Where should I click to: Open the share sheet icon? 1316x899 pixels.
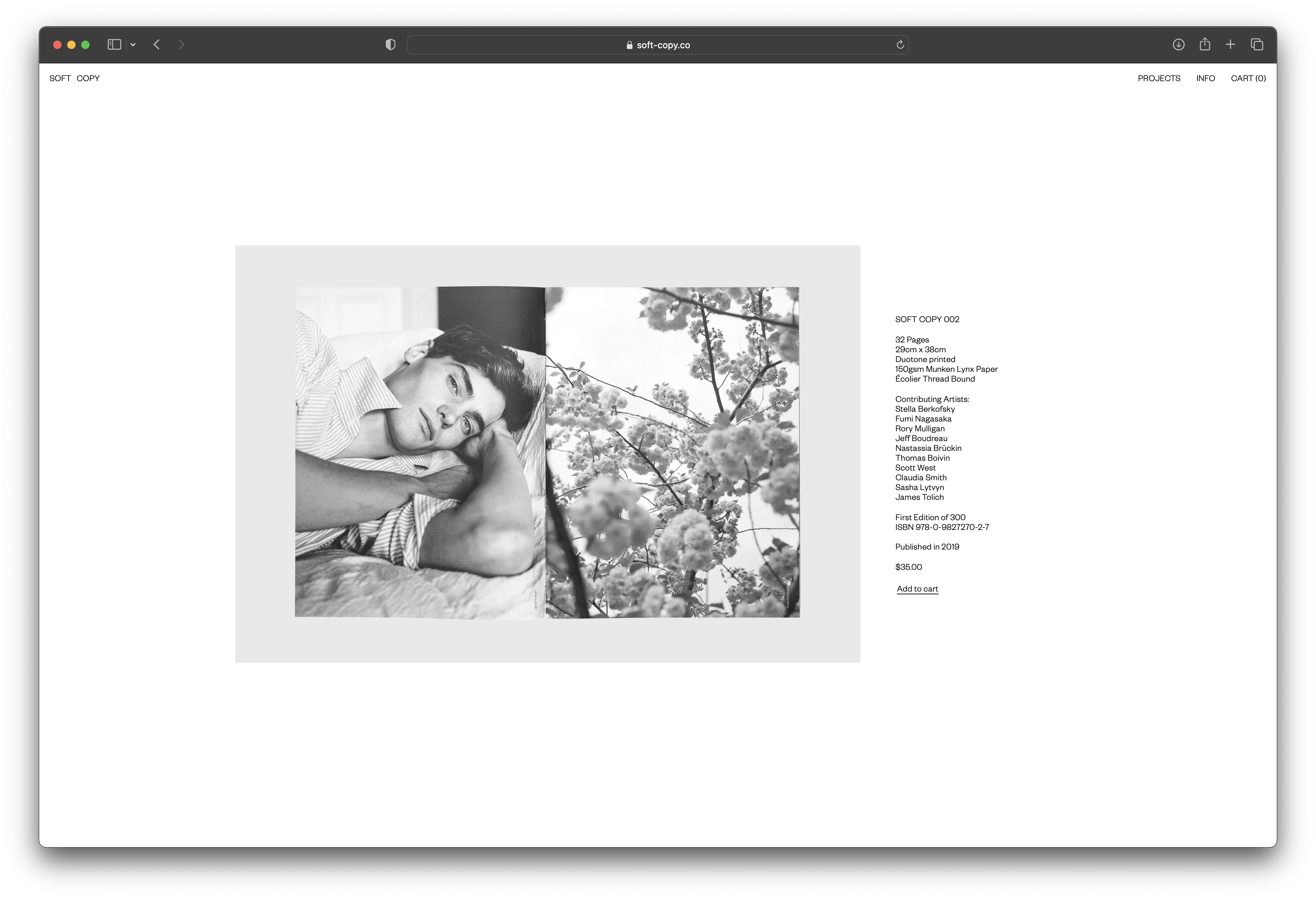[x=1204, y=44]
